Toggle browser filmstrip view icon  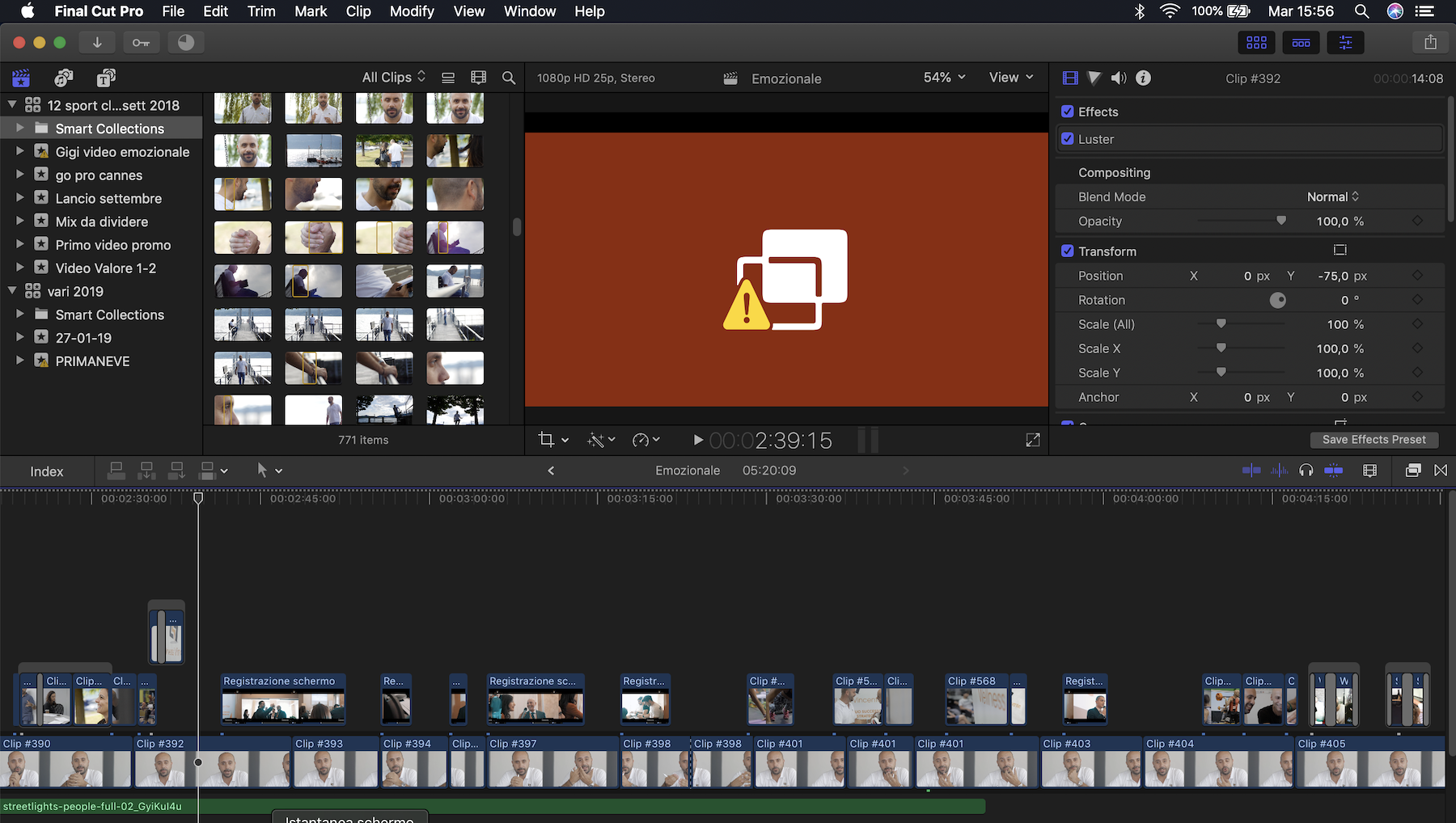coord(479,78)
